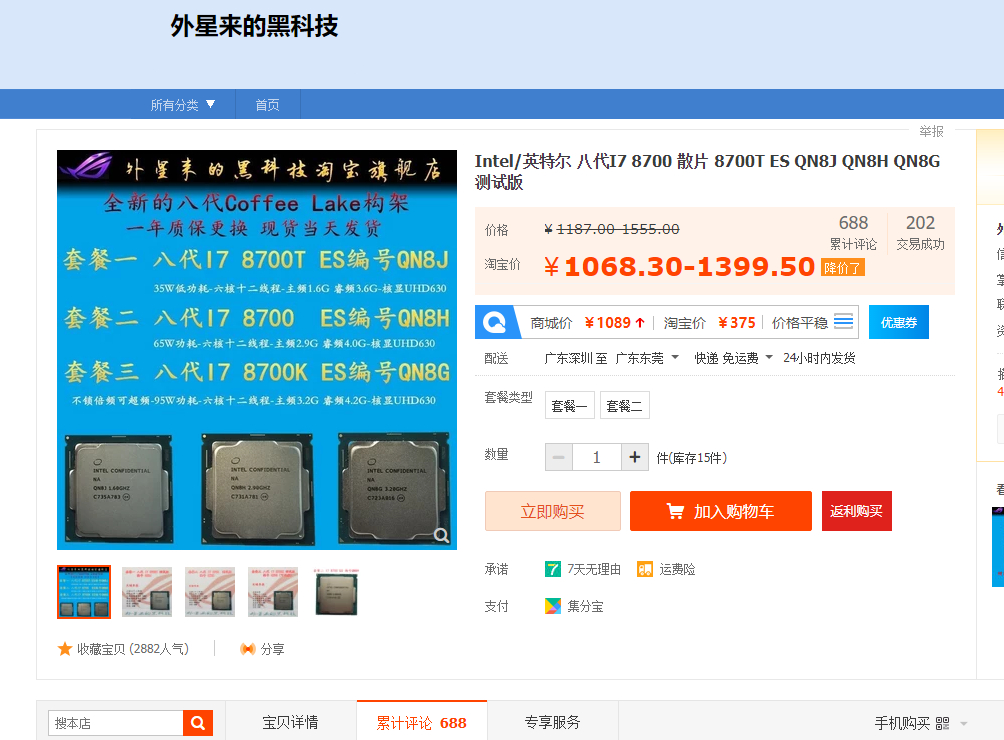Image resolution: width=1004 pixels, height=740 pixels.
Task: Click the shopping cart icon in 加入购物车
Action: [676, 511]
